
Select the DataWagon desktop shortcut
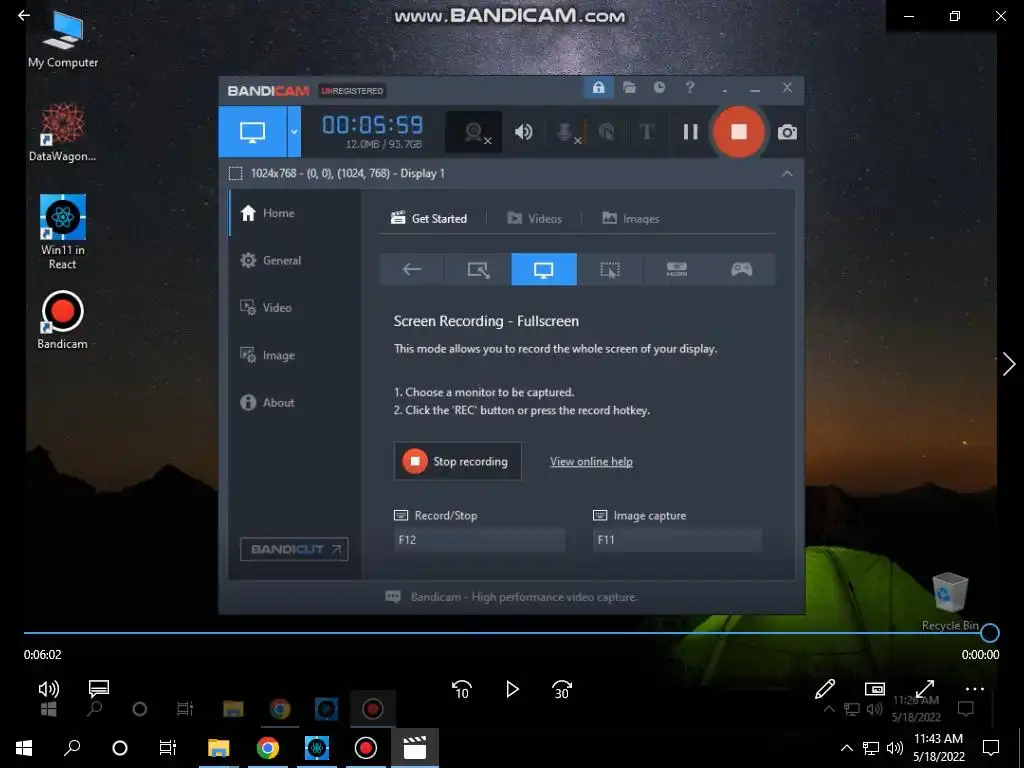[63, 133]
